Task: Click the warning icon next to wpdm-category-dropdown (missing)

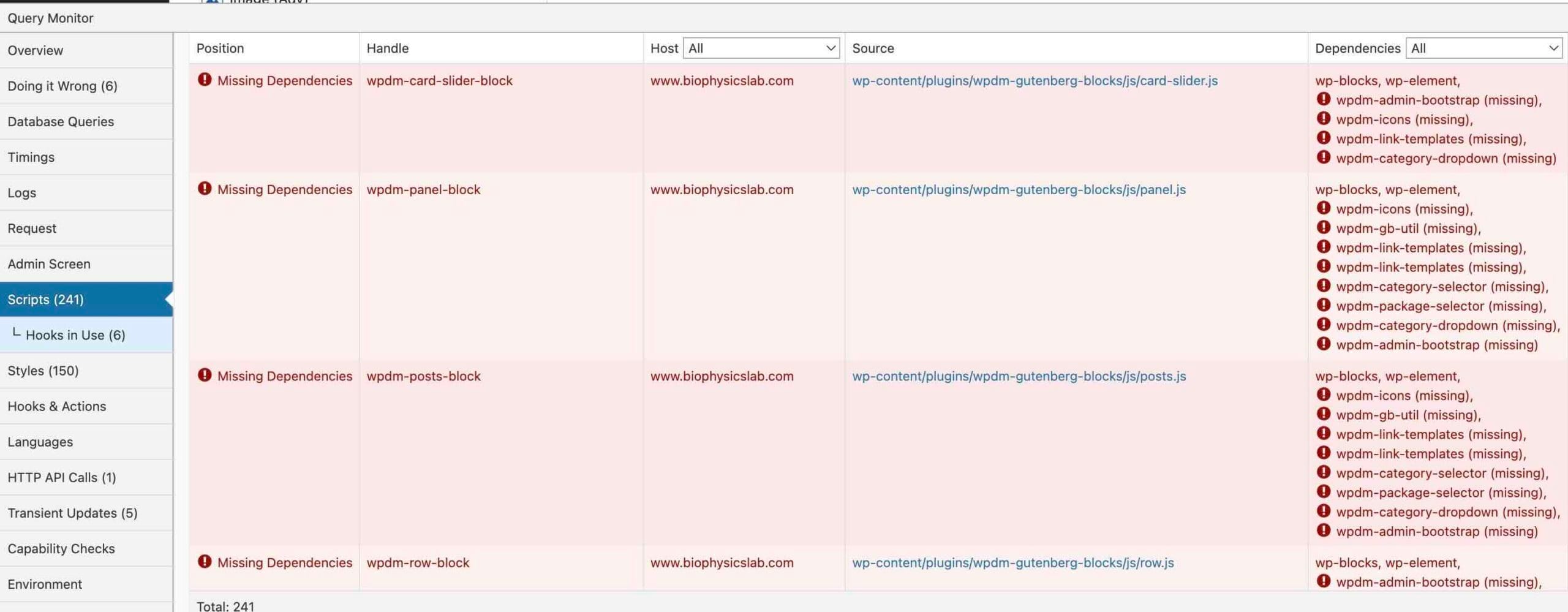Action: 1324,325
